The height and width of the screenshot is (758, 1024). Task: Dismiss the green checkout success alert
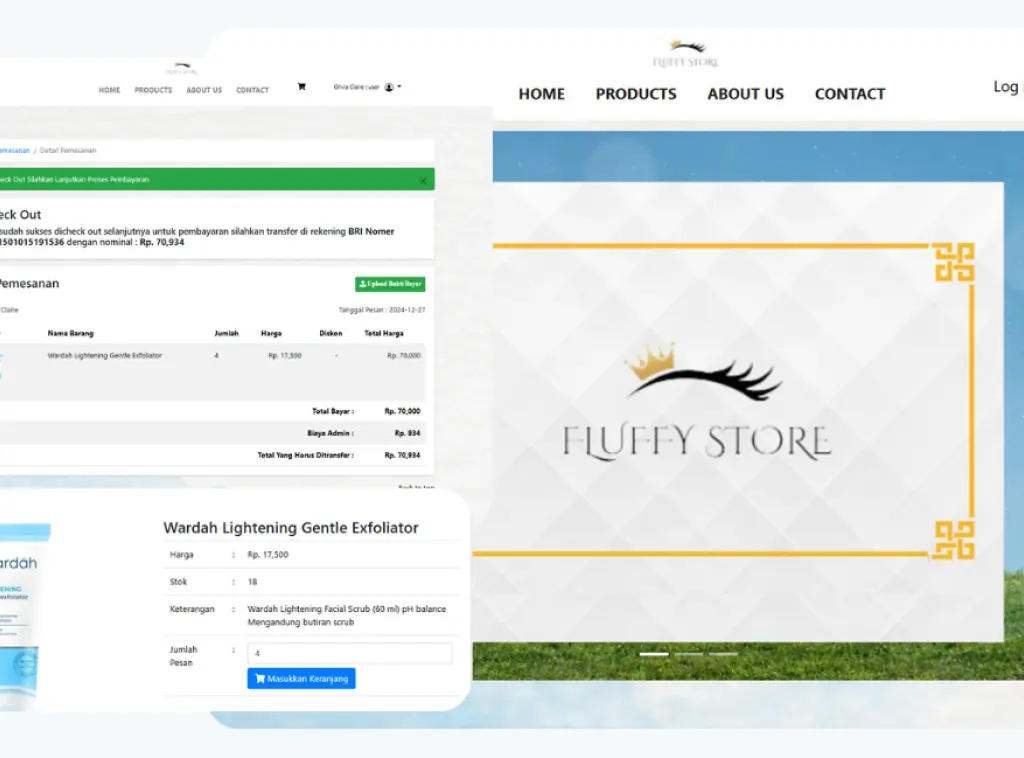(423, 179)
